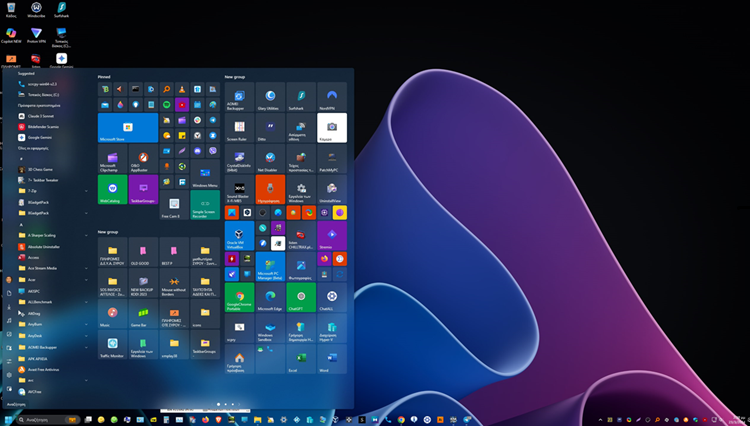Open Settings gear in Start sidebar
This screenshot has width=750, height=426.
pyautogui.click(x=9, y=375)
